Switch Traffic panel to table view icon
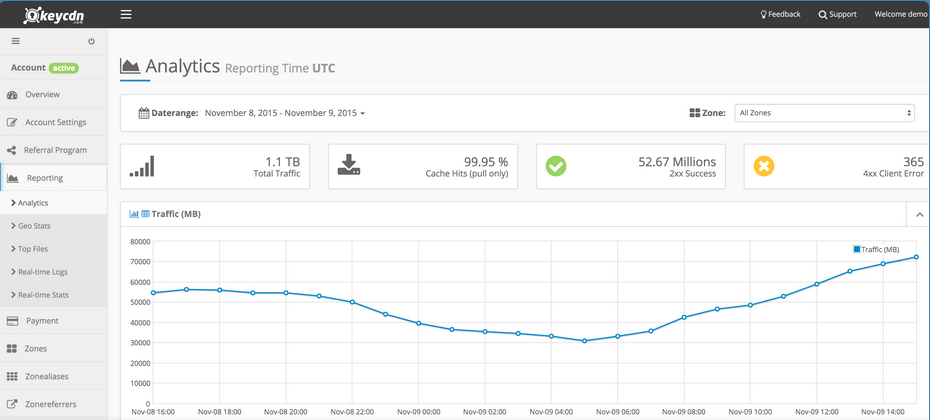The width and height of the screenshot is (930, 420). [145, 214]
